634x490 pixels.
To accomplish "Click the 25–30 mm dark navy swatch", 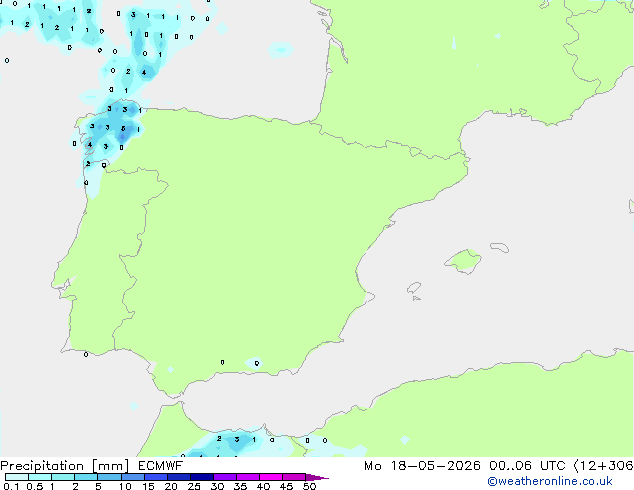I will 201,477.
